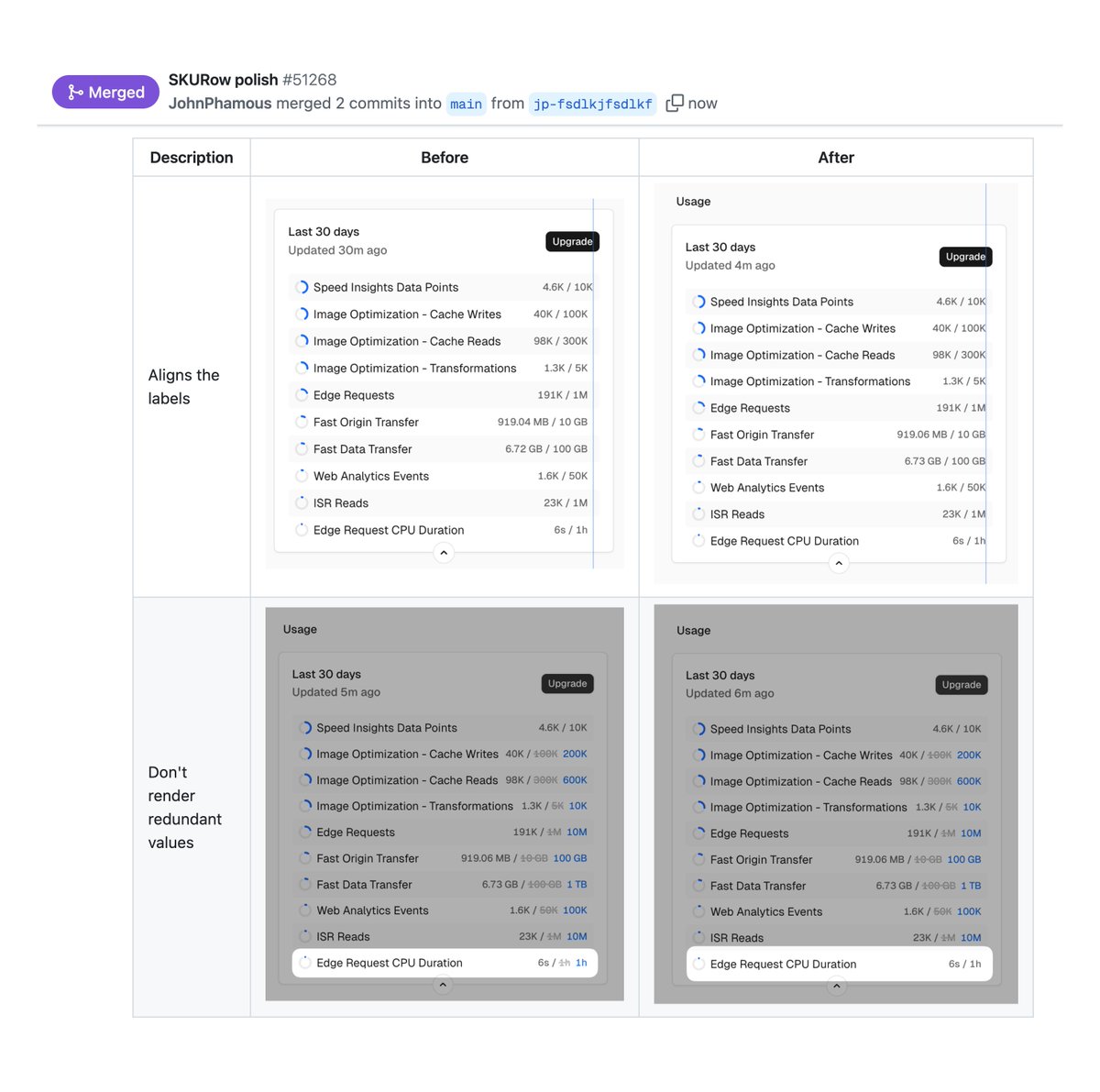The image size is (1100, 1092).
Task: Open the SKURow polish pull request title
Action: pos(223,80)
